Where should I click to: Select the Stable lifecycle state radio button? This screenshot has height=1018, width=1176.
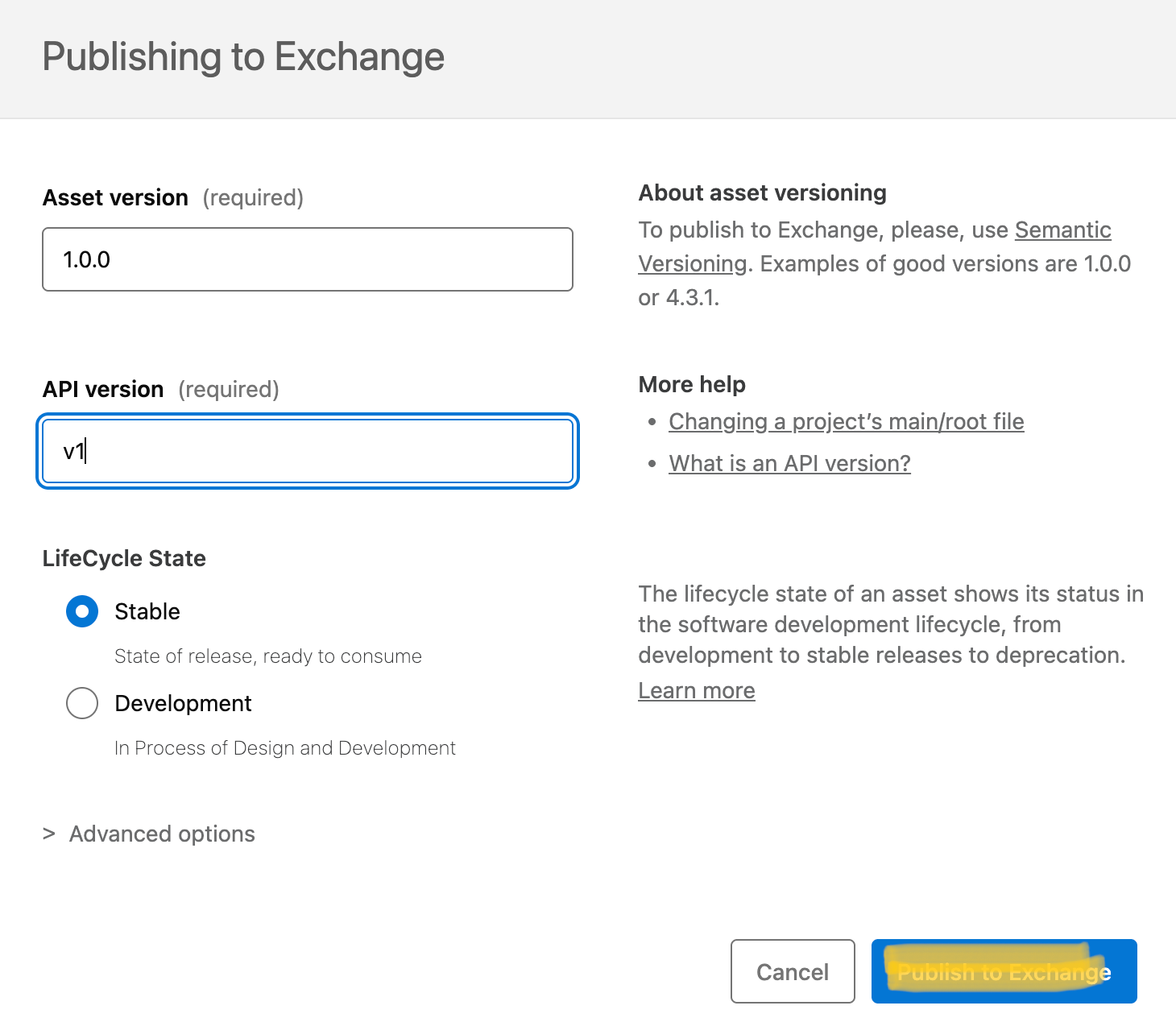click(x=81, y=611)
